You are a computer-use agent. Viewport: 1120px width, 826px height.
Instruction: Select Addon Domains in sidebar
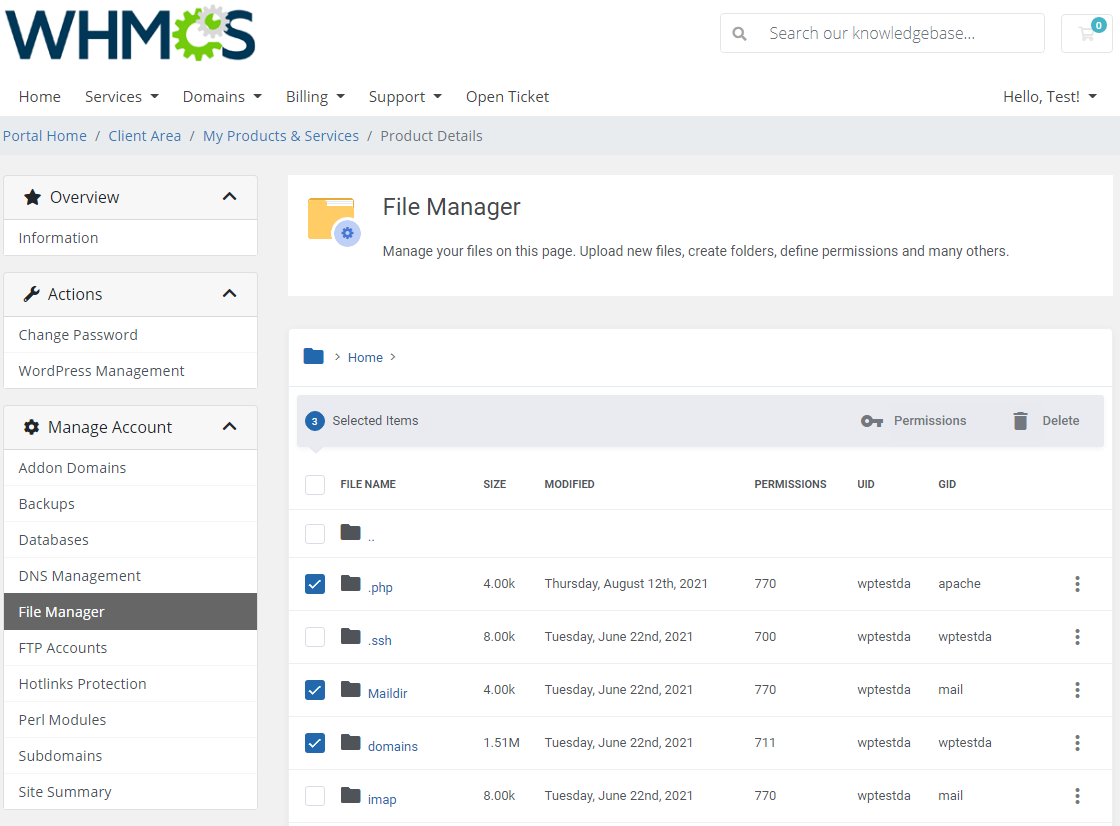tap(131, 468)
